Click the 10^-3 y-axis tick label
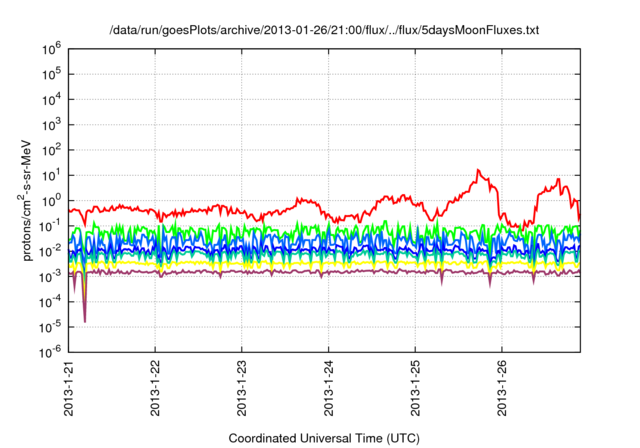The width and height of the screenshot is (640, 448). (x=50, y=277)
